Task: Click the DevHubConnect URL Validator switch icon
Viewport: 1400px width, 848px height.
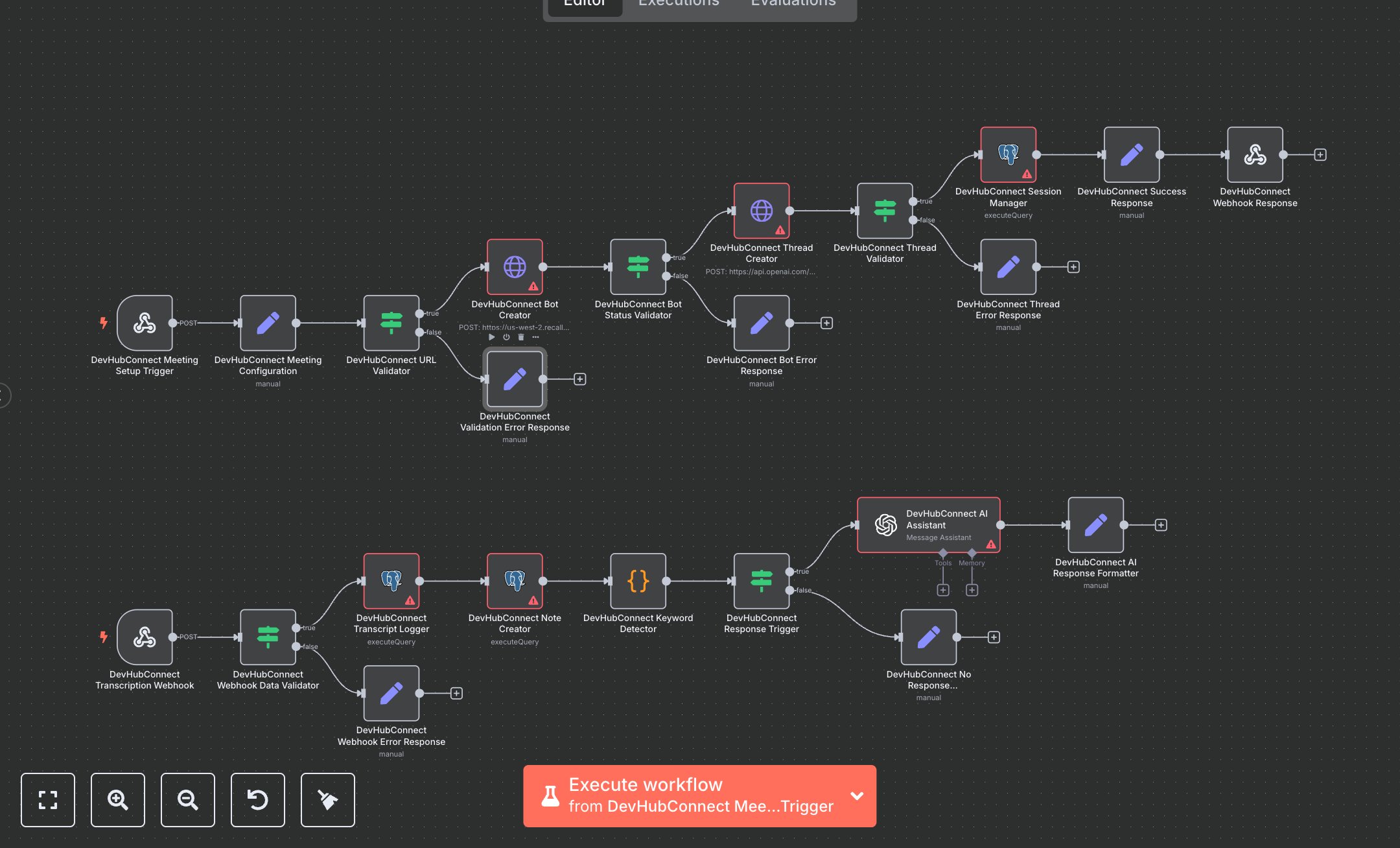Action: [x=391, y=324]
